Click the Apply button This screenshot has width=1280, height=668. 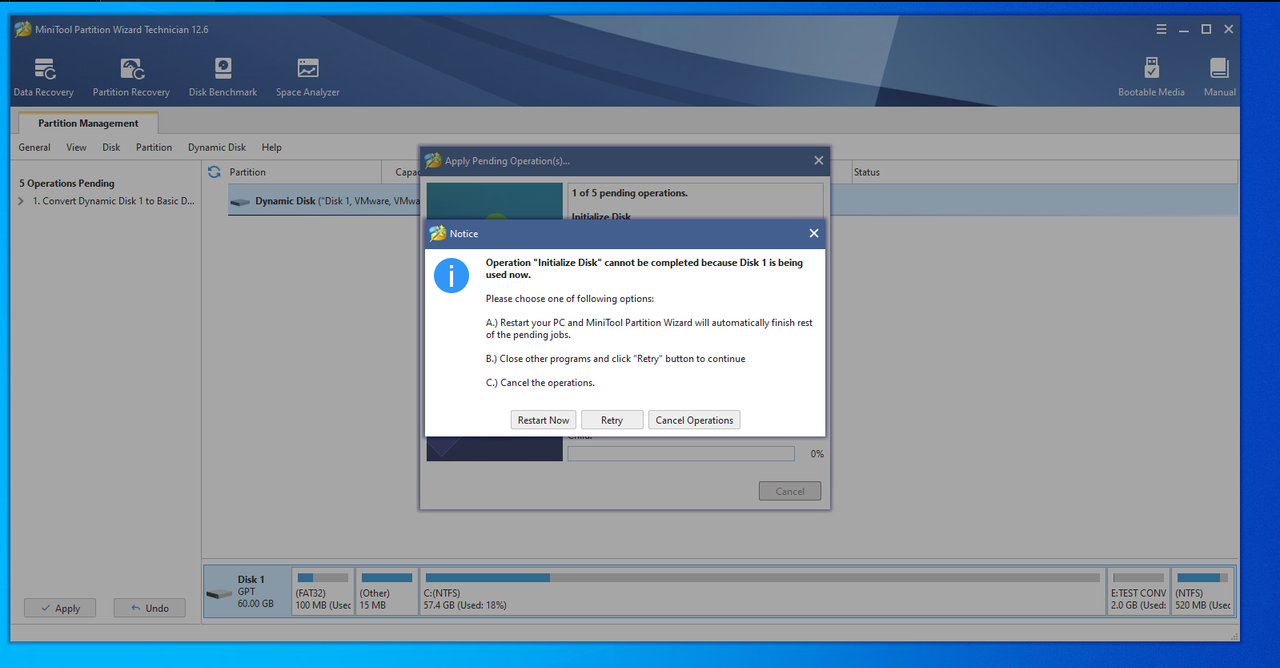coord(60,608)
